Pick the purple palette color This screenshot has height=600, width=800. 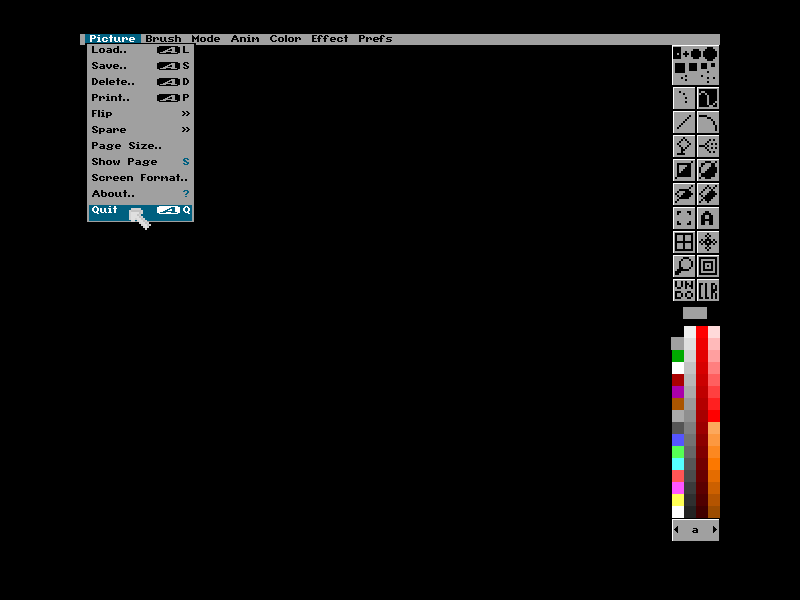click(x=678, y=391)
